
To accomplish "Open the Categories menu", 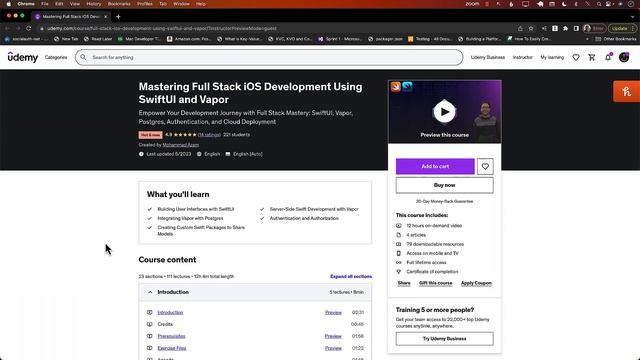I will (x=56, y=58).
